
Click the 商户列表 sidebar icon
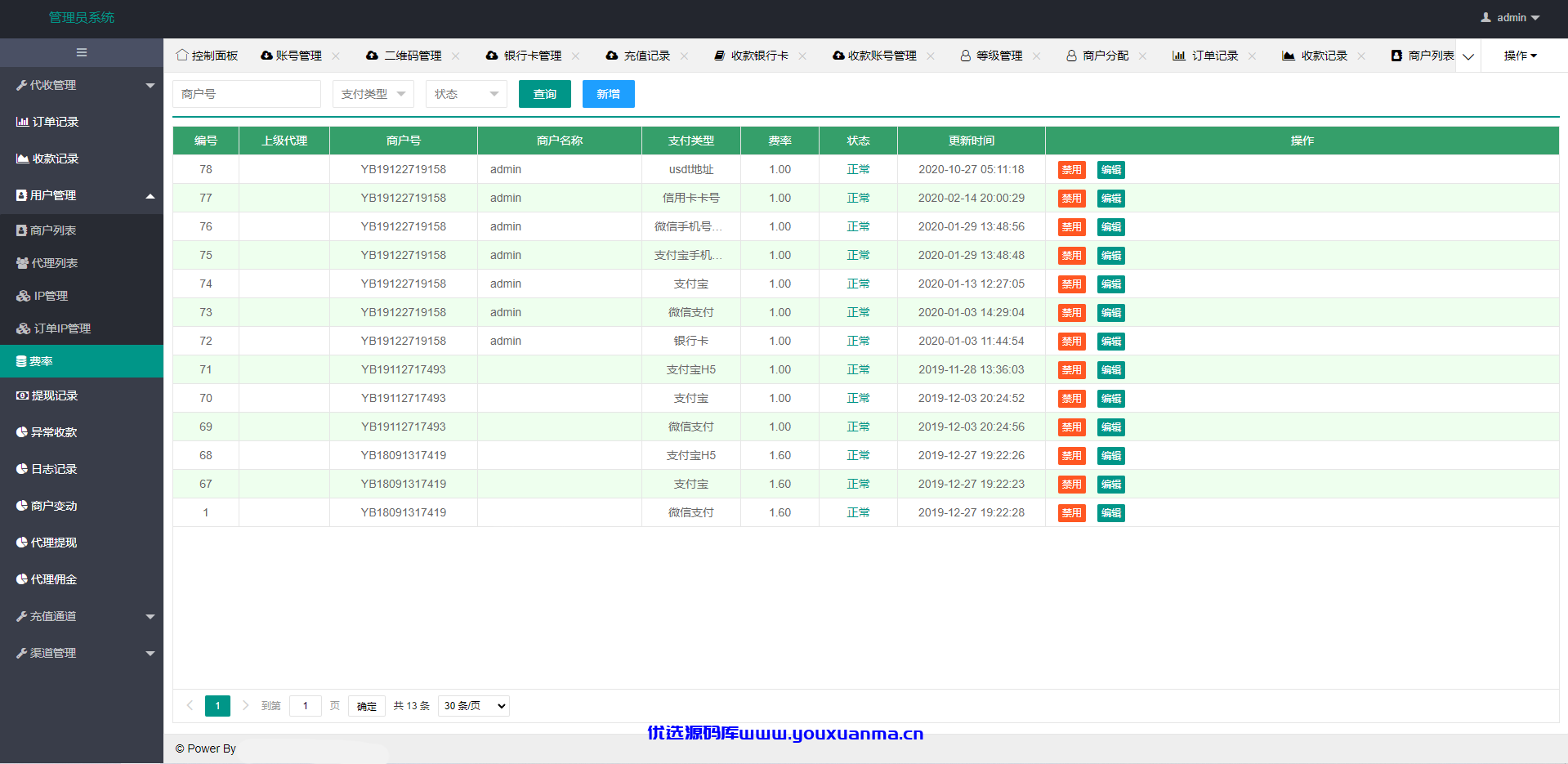[x=22, y=230]
